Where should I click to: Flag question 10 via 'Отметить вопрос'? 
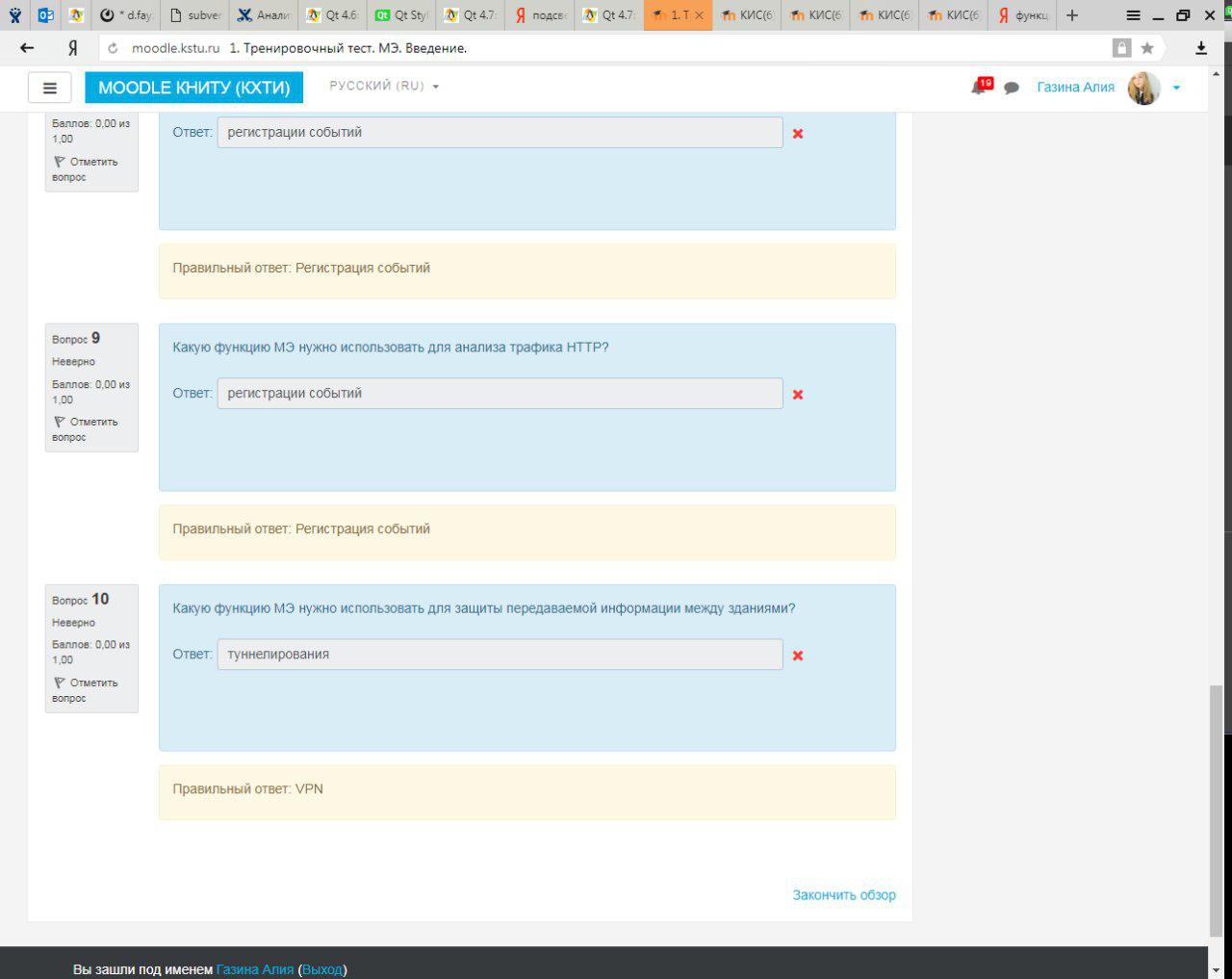86,690
